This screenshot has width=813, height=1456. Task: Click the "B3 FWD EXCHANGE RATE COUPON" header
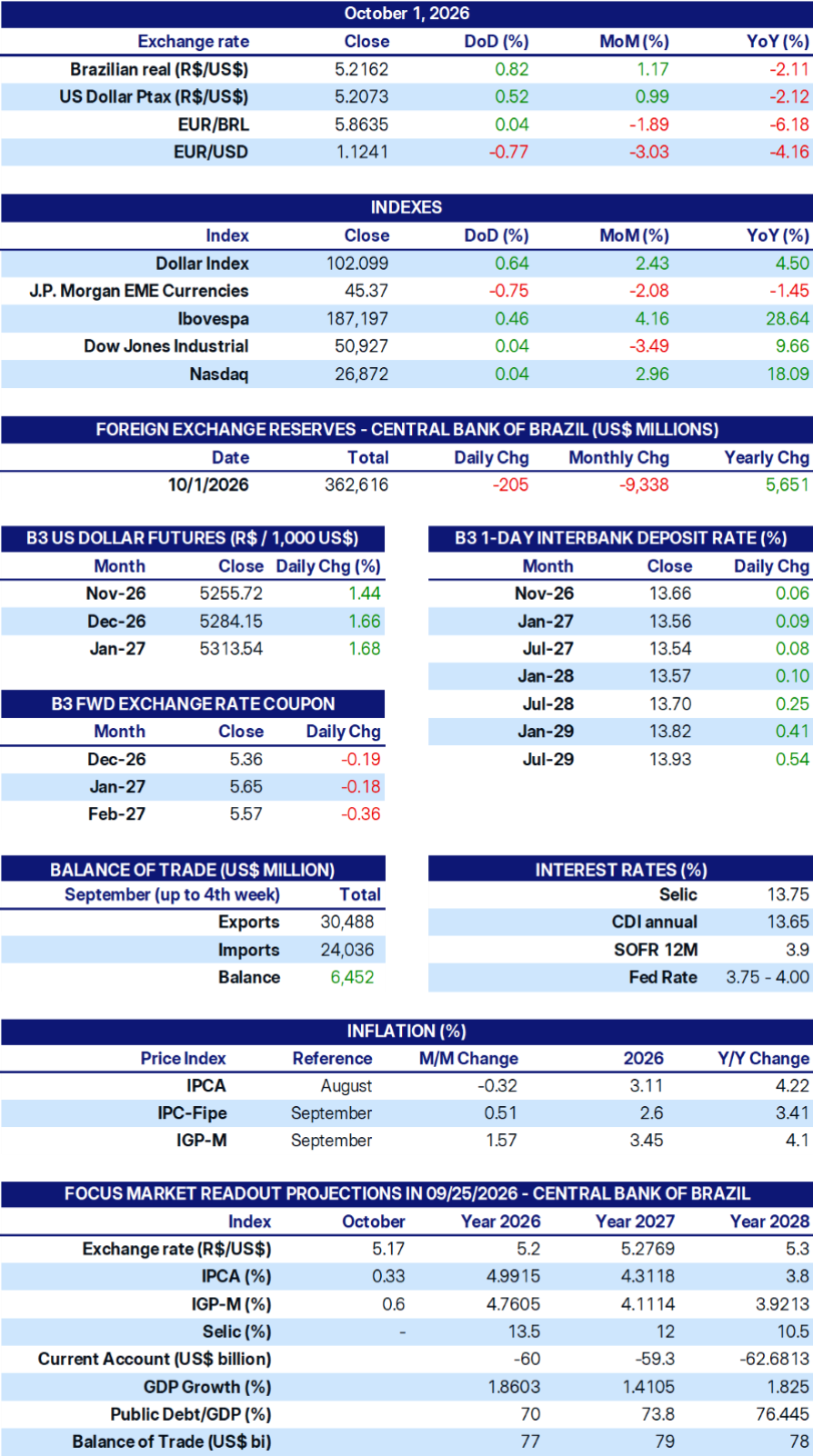[x=193, y=704]
